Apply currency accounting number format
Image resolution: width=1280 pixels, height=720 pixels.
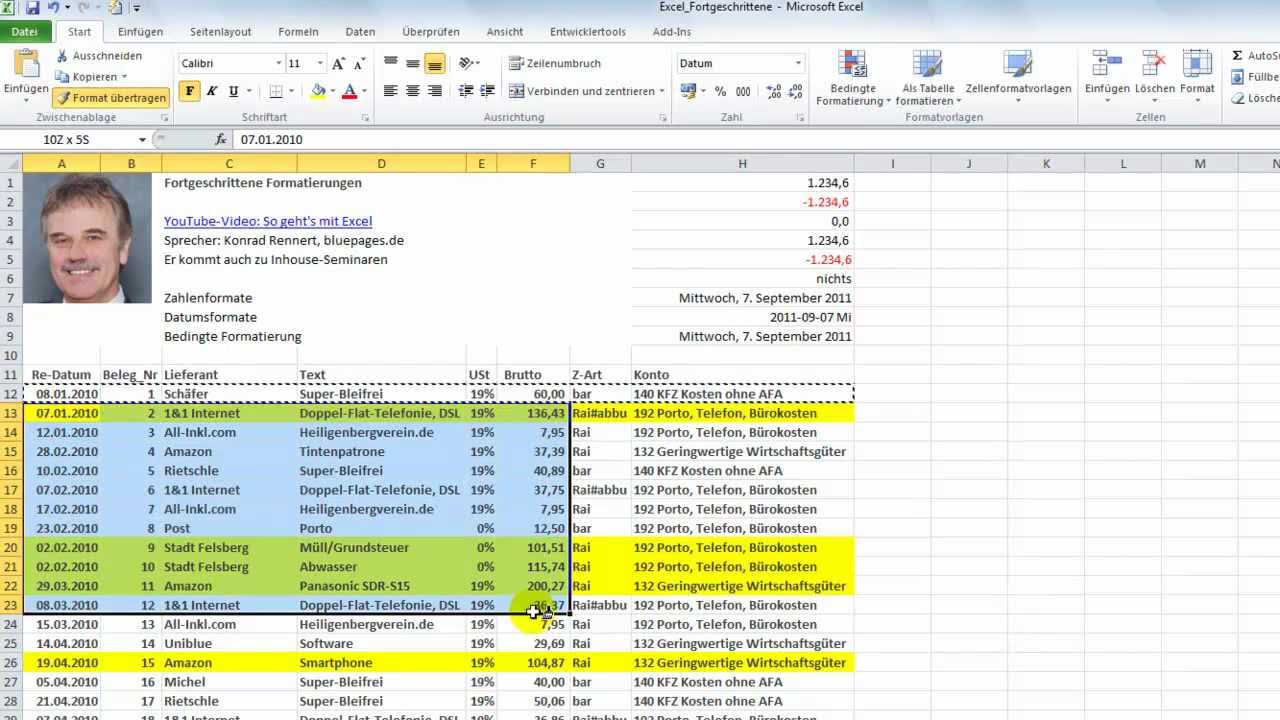click(x=687, y=91)
